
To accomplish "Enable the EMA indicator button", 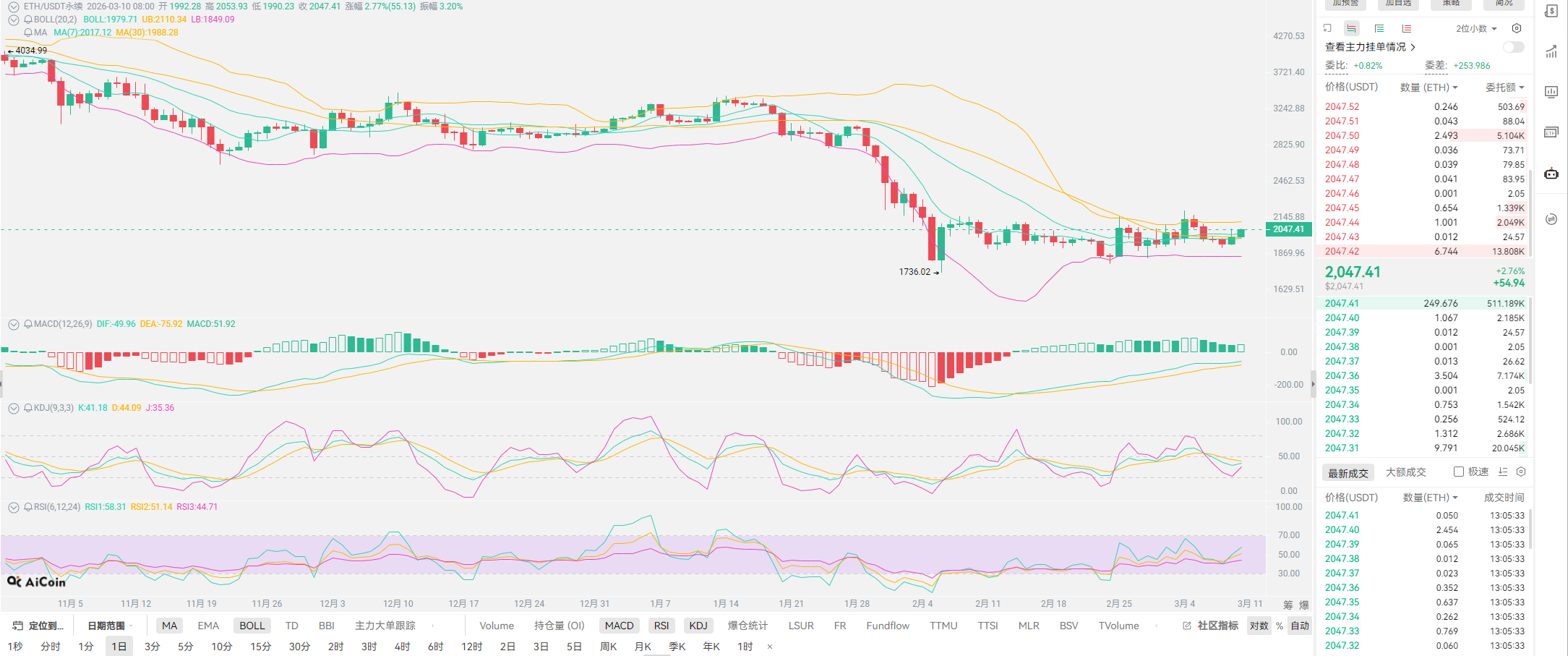I will [x=208, y=626].
